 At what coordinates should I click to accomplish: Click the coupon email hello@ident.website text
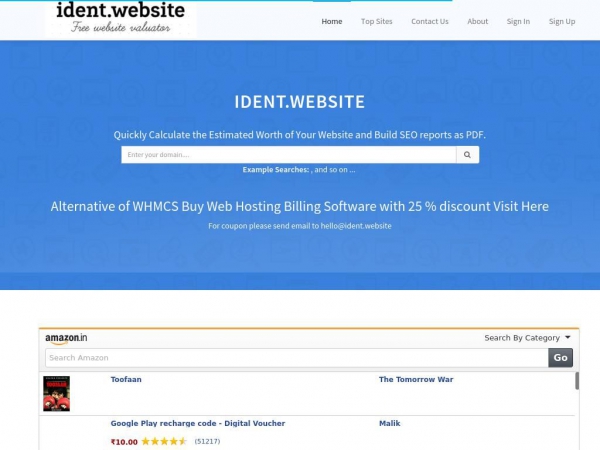click(356, 226)
